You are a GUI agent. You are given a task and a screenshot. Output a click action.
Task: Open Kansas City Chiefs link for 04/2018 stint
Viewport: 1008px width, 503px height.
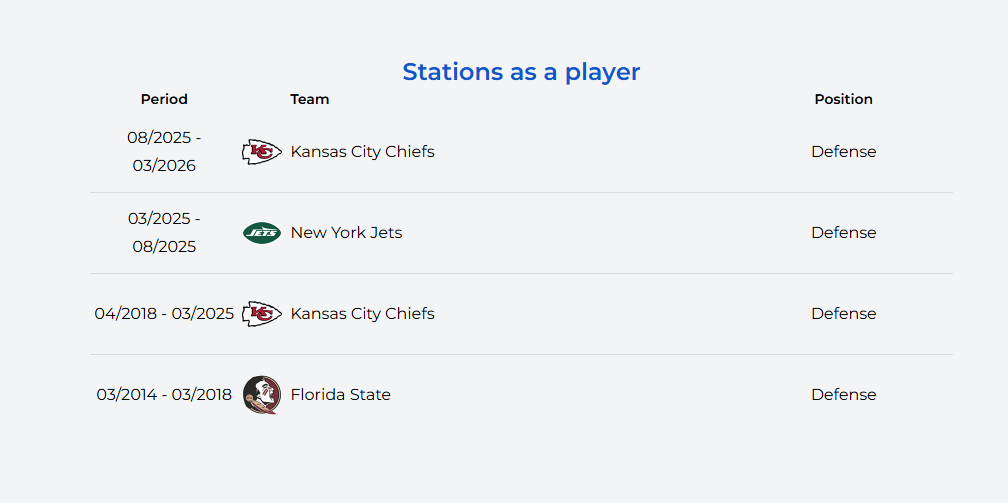362,314
